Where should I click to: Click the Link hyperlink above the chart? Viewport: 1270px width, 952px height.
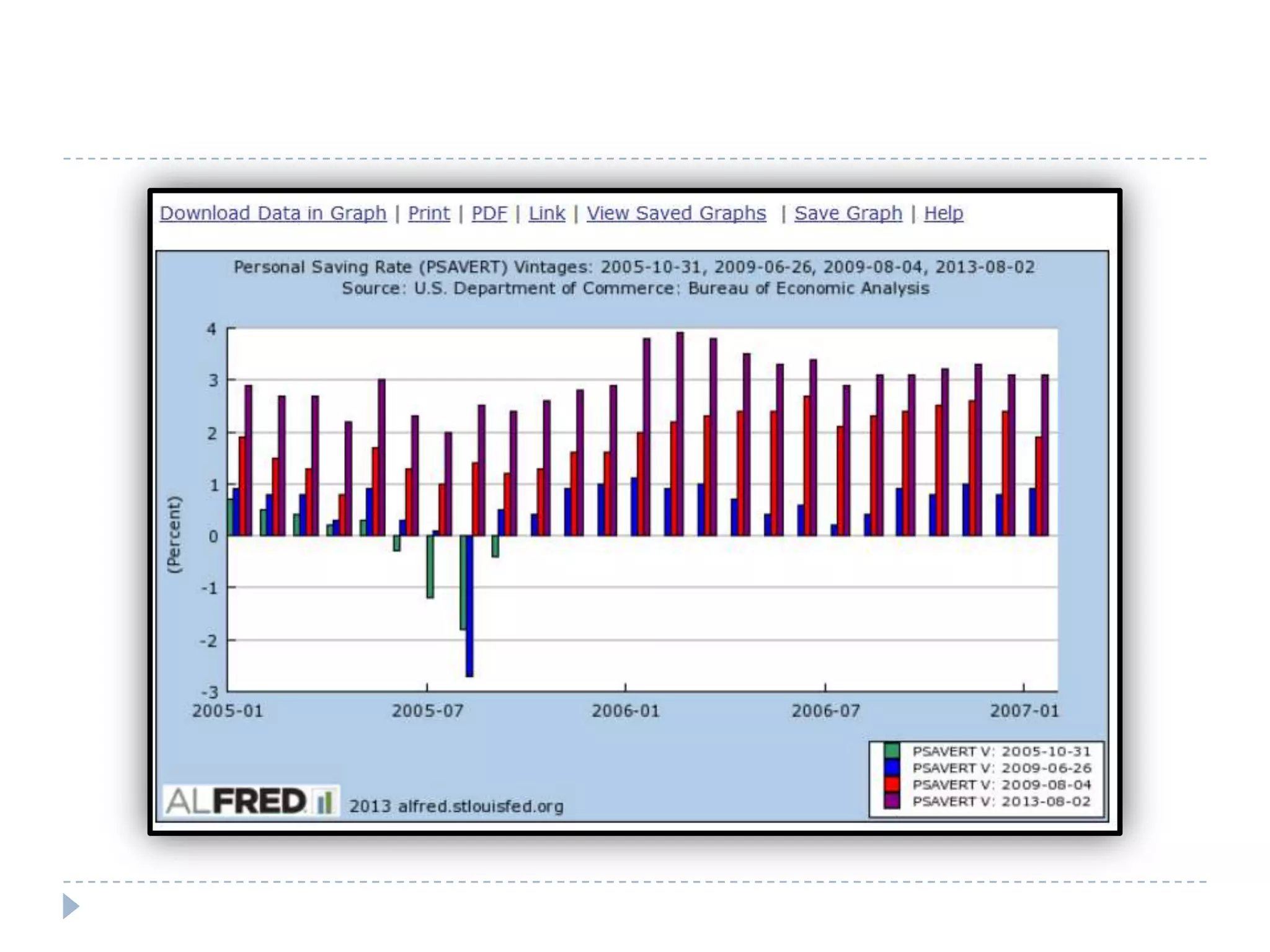[546, 213]
